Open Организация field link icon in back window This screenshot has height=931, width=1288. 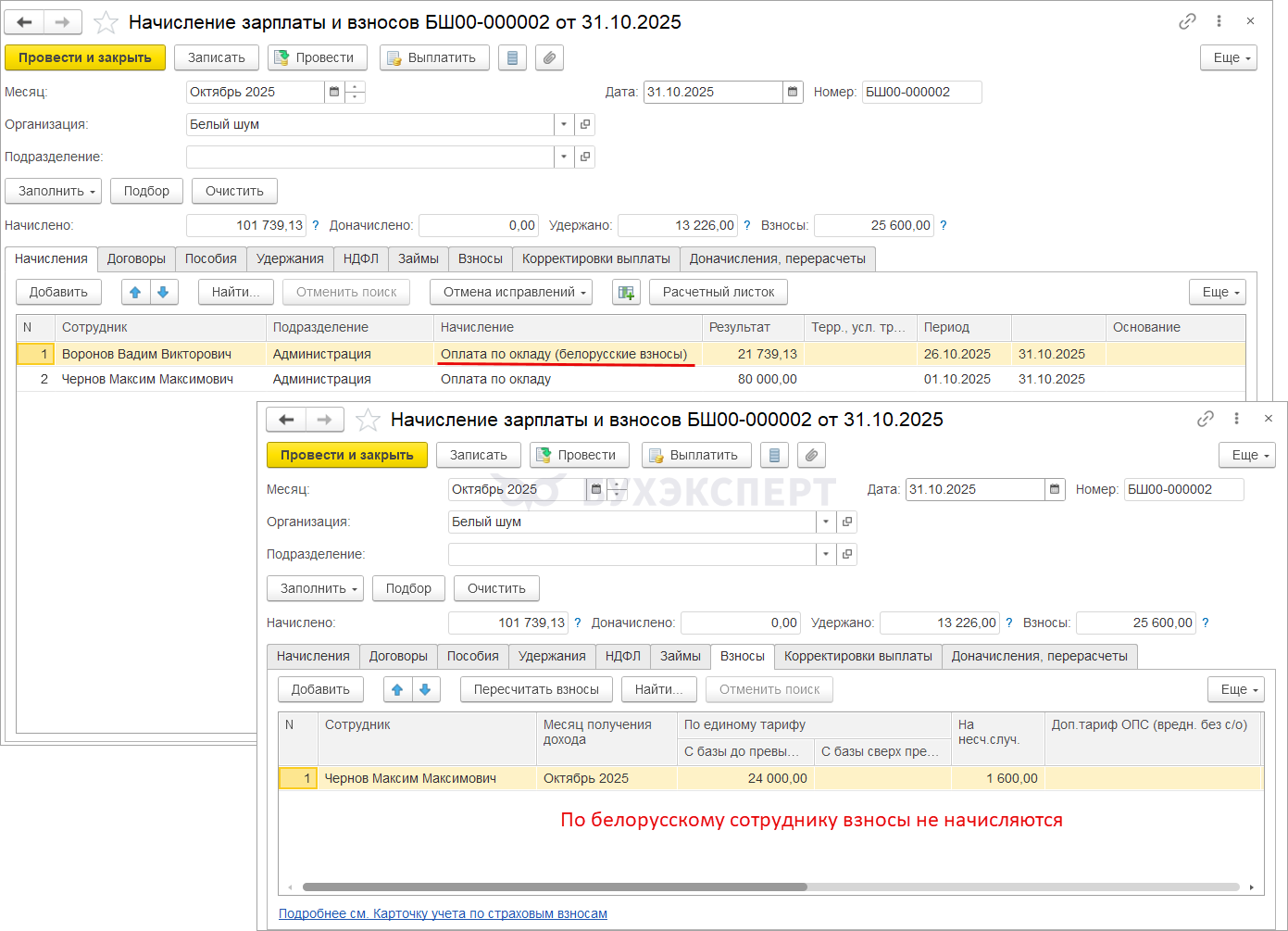click(585, 124)
